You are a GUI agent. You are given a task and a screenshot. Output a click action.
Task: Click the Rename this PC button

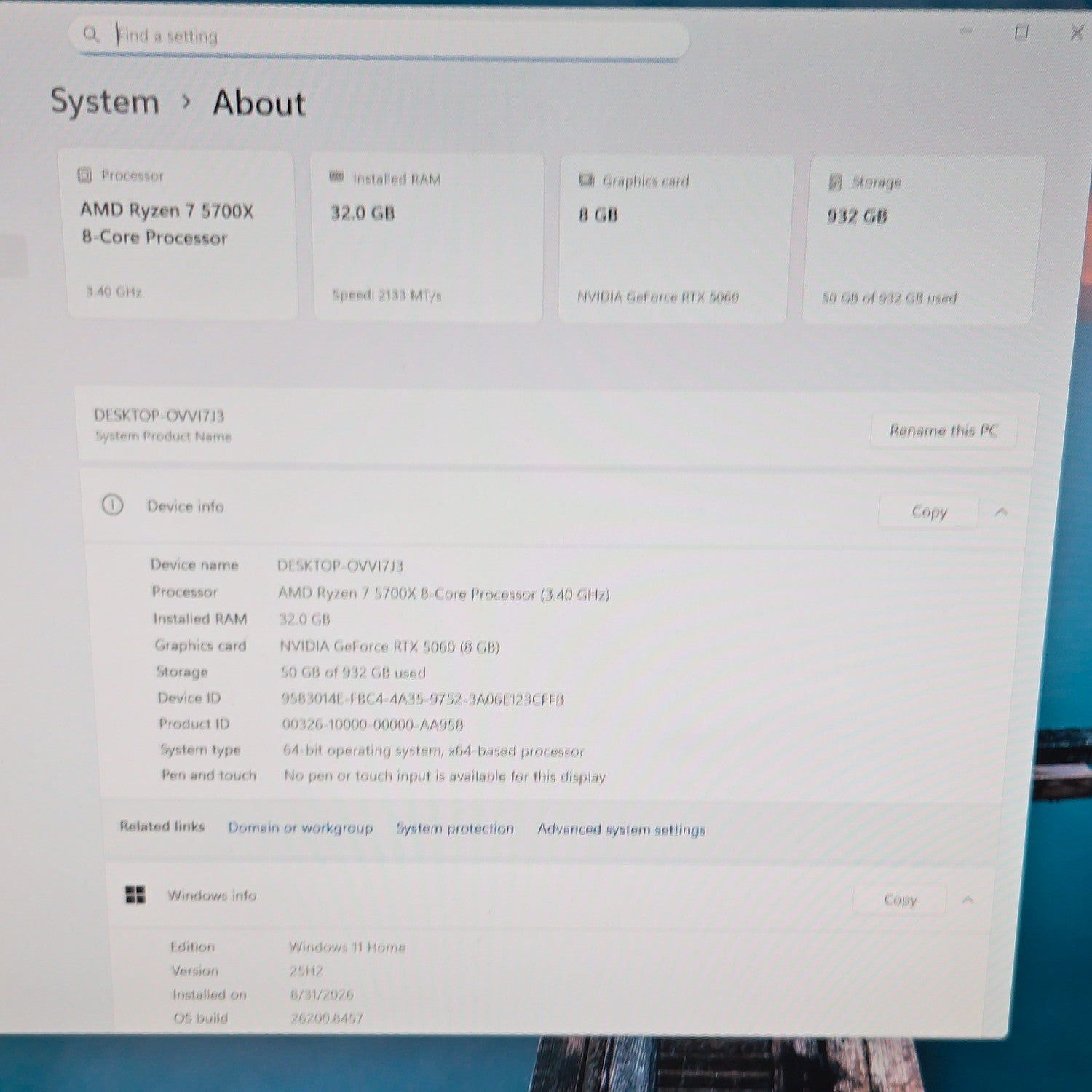coord(943,430)
